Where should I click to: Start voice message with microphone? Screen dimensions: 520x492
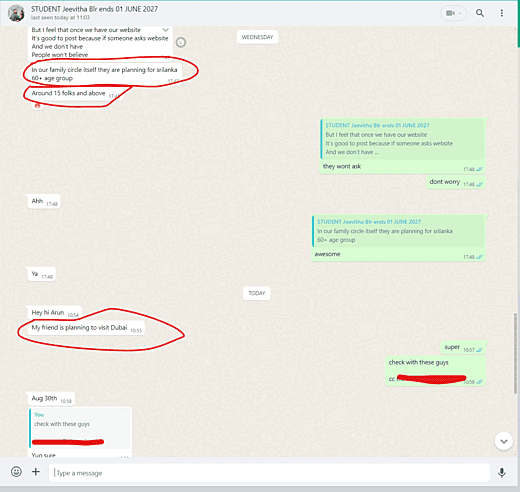click(x=502, y=472)
